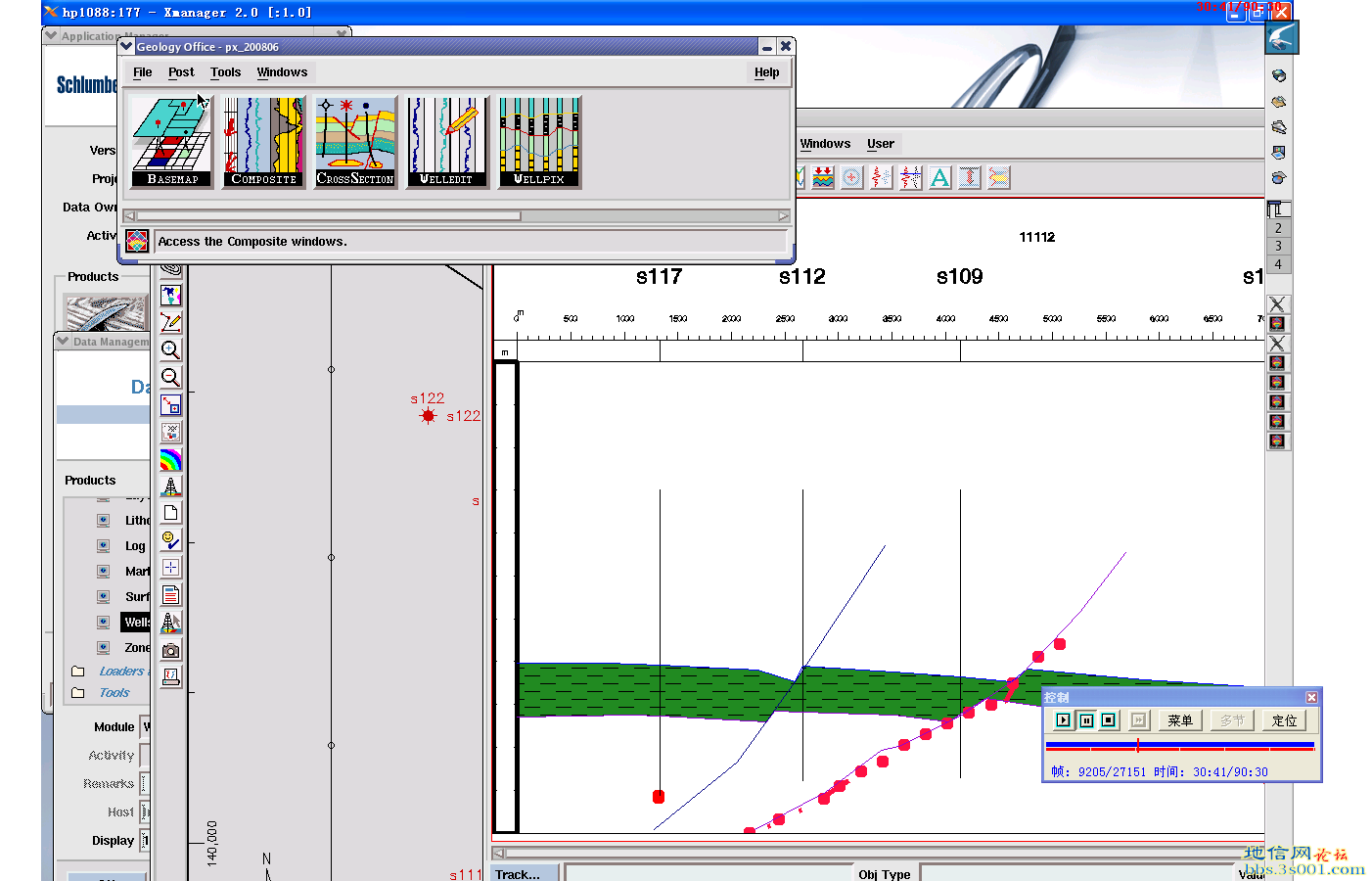The width and height of the screenshot is (1372, 881).
Task: Select the Zone product item
Action: 137,648
